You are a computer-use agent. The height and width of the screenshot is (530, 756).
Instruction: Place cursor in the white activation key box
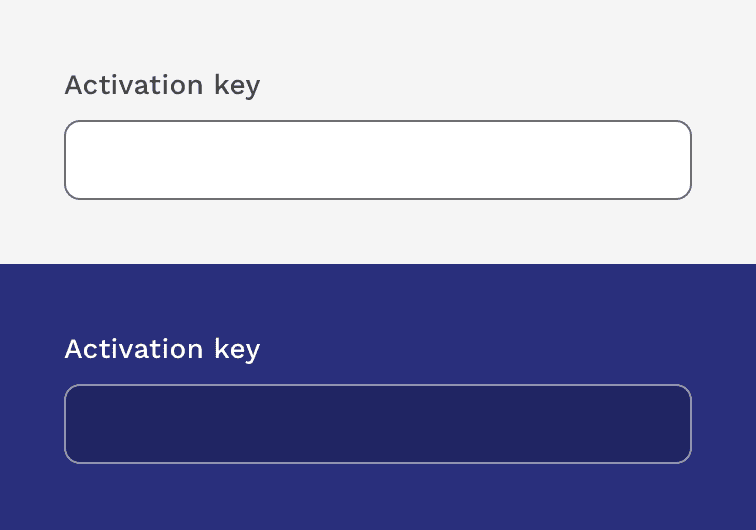coord(378,160)
